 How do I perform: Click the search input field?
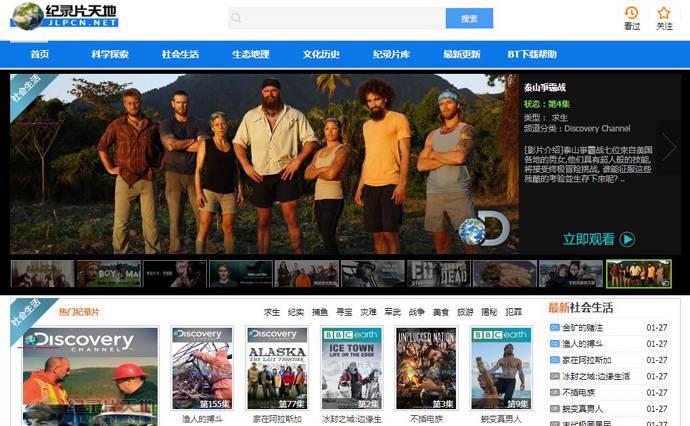342,18
